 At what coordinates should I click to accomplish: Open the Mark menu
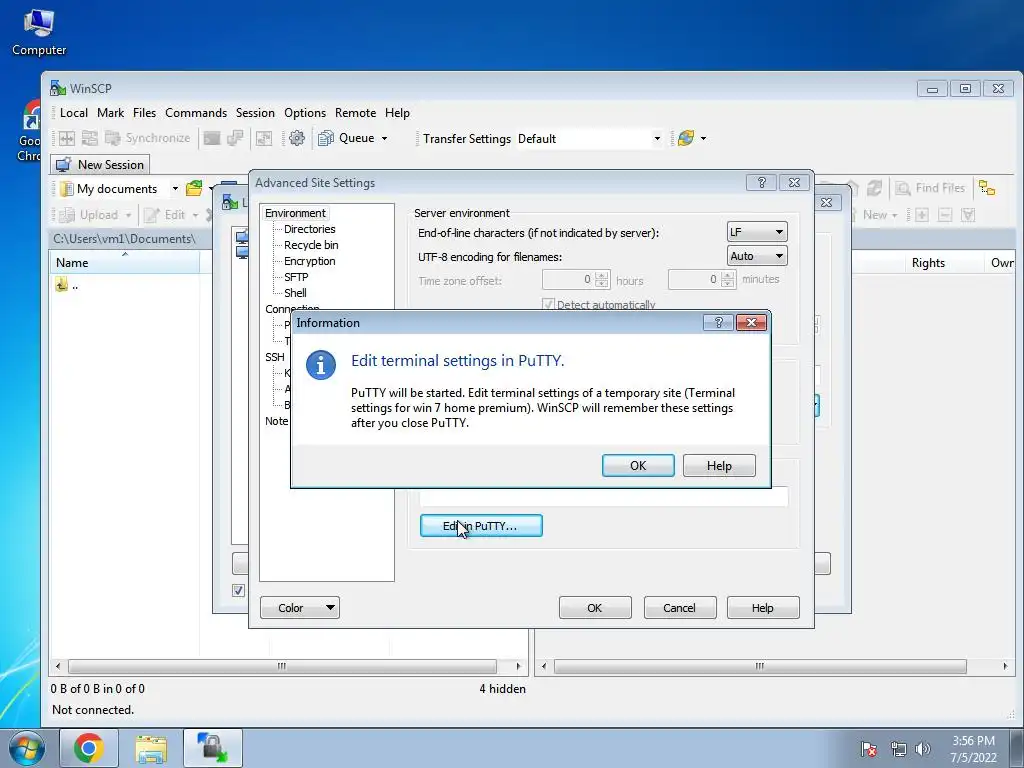(x=110, y=113)
